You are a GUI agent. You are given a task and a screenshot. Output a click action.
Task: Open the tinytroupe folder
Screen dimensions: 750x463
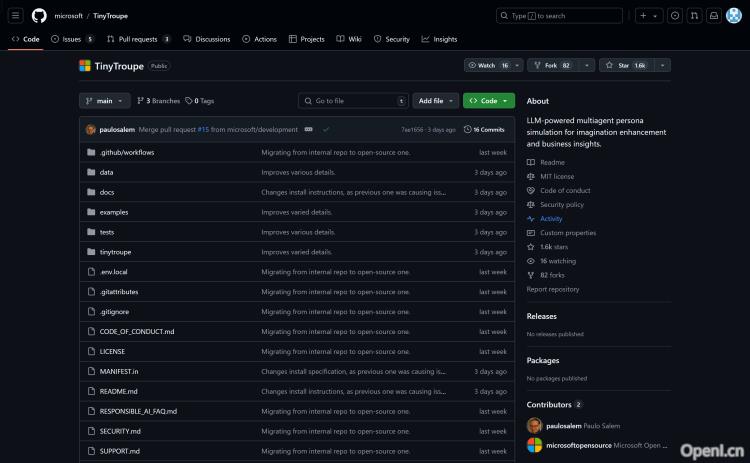click(x=115, y=252)
